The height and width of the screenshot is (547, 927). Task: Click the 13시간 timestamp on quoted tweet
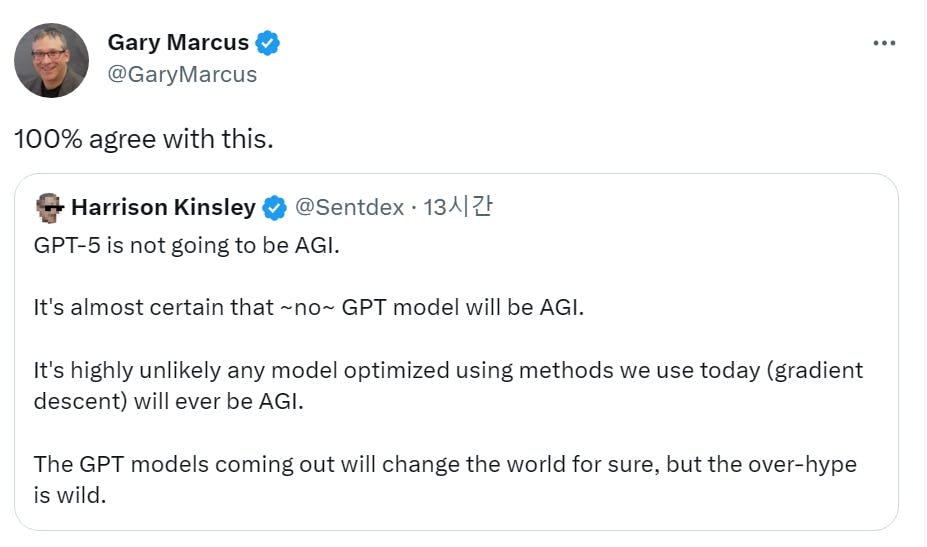[x=458, y=206]
